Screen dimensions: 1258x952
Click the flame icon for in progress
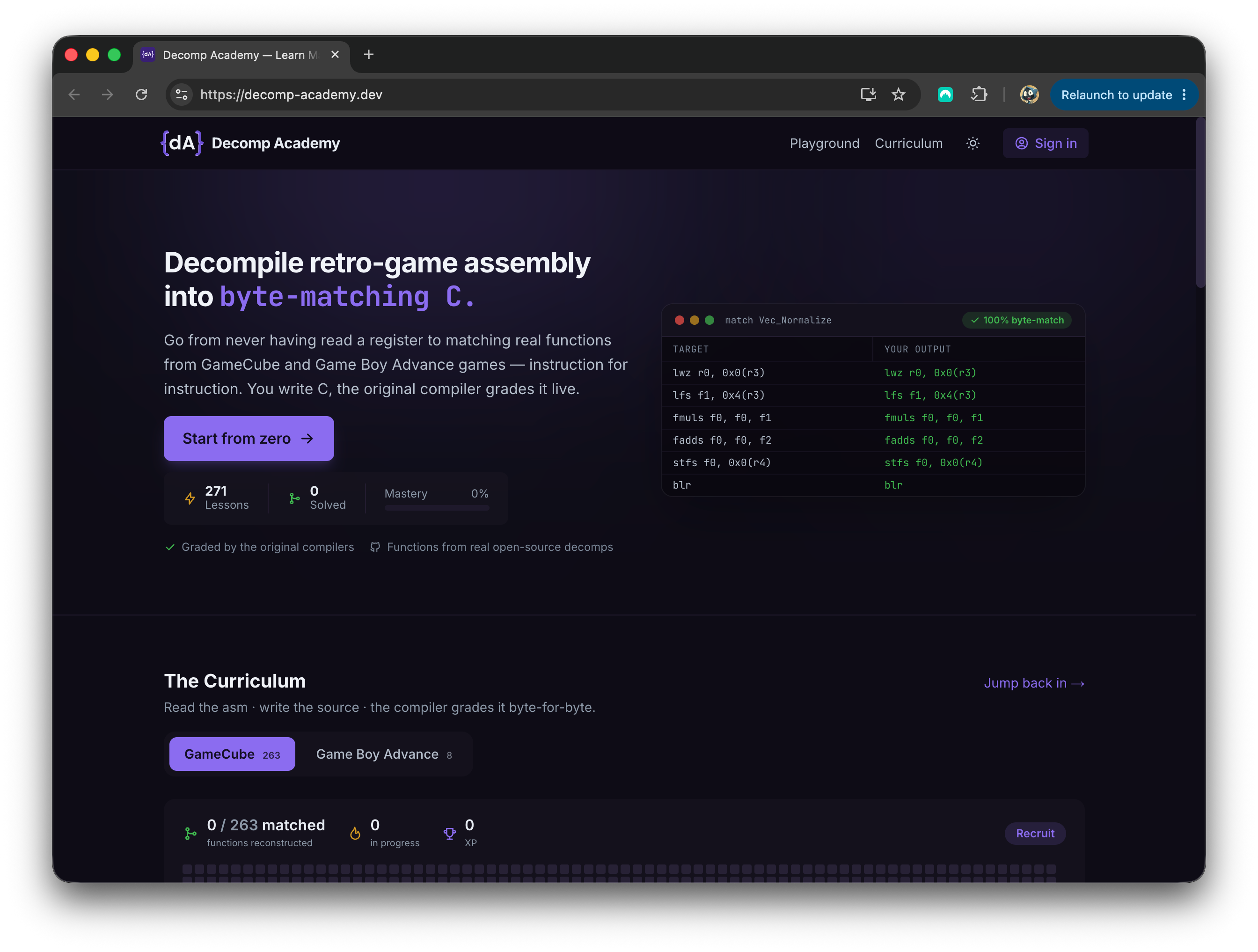point(355,833)
